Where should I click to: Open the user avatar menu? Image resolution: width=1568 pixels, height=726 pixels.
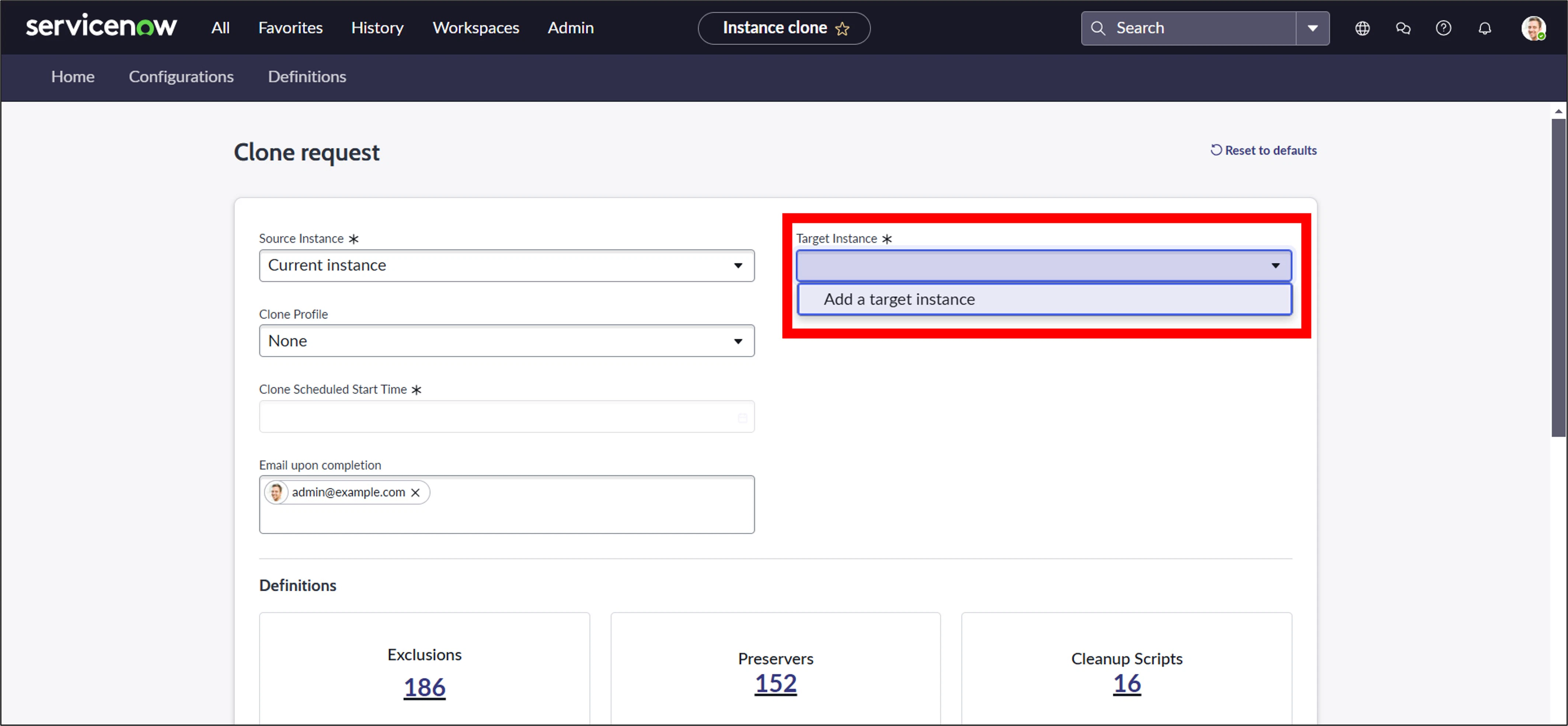click(1533, 28)
